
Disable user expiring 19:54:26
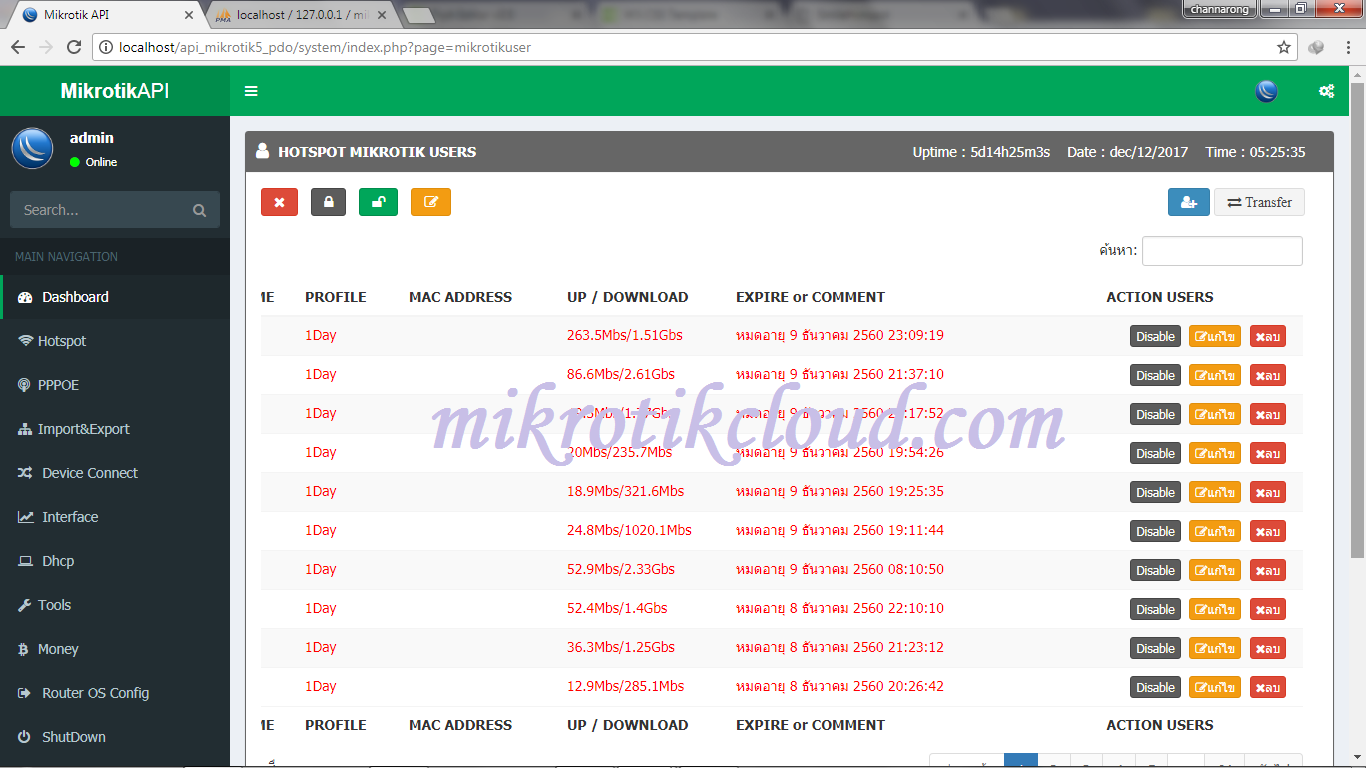(x=1155, y=453)
